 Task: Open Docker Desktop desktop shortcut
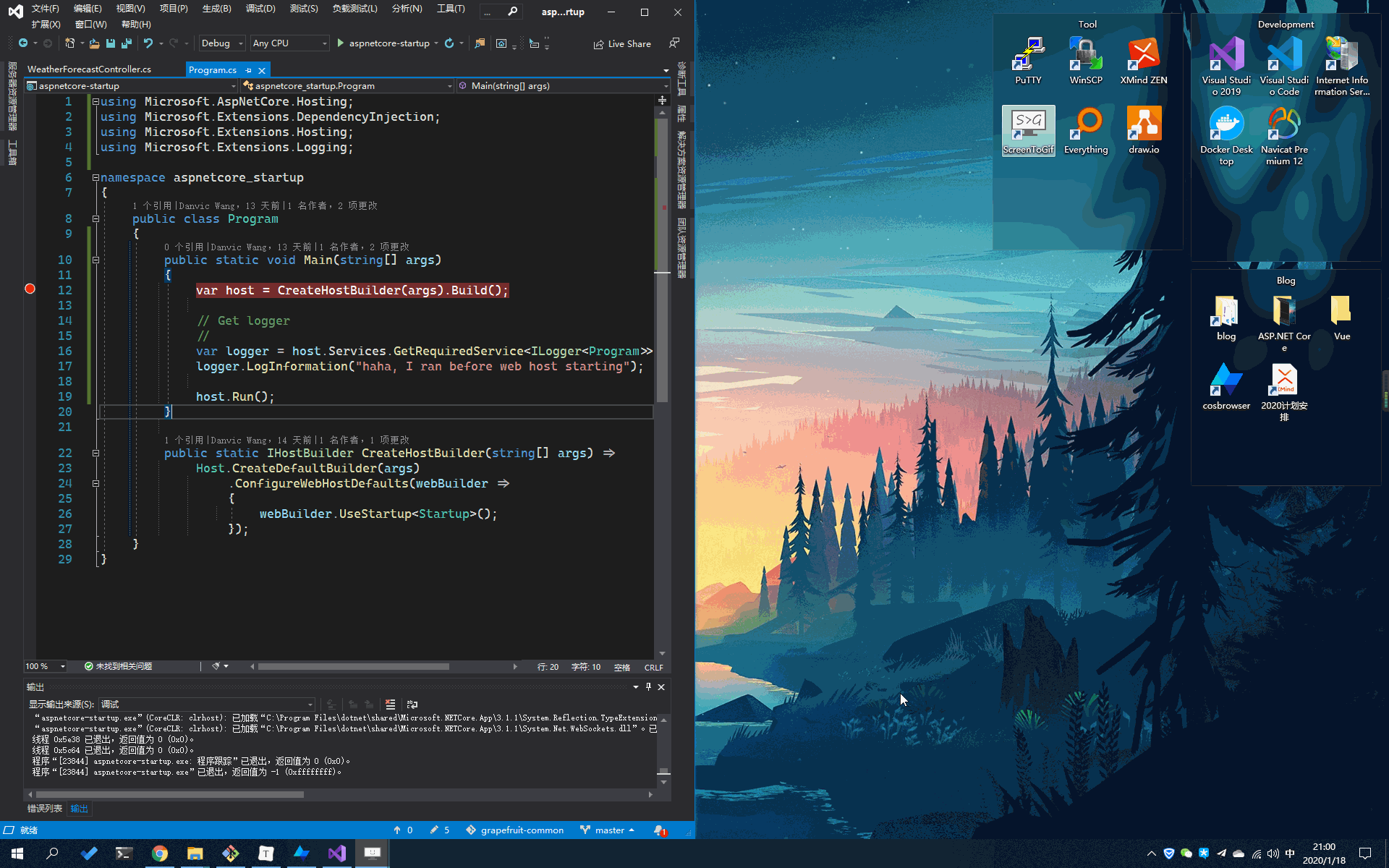click(1226, 124)
